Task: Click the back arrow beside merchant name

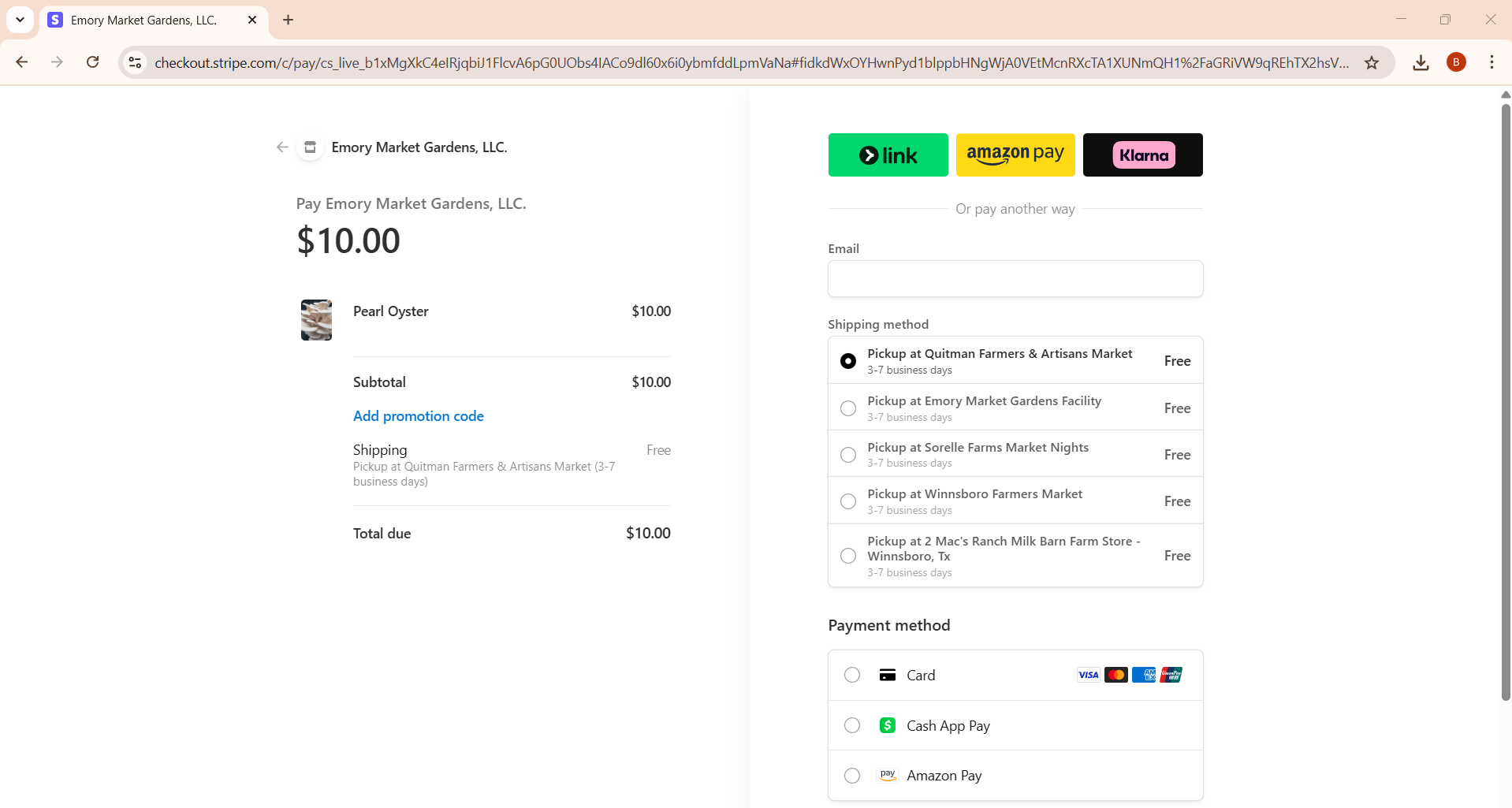Action: (x=282, y=147)
